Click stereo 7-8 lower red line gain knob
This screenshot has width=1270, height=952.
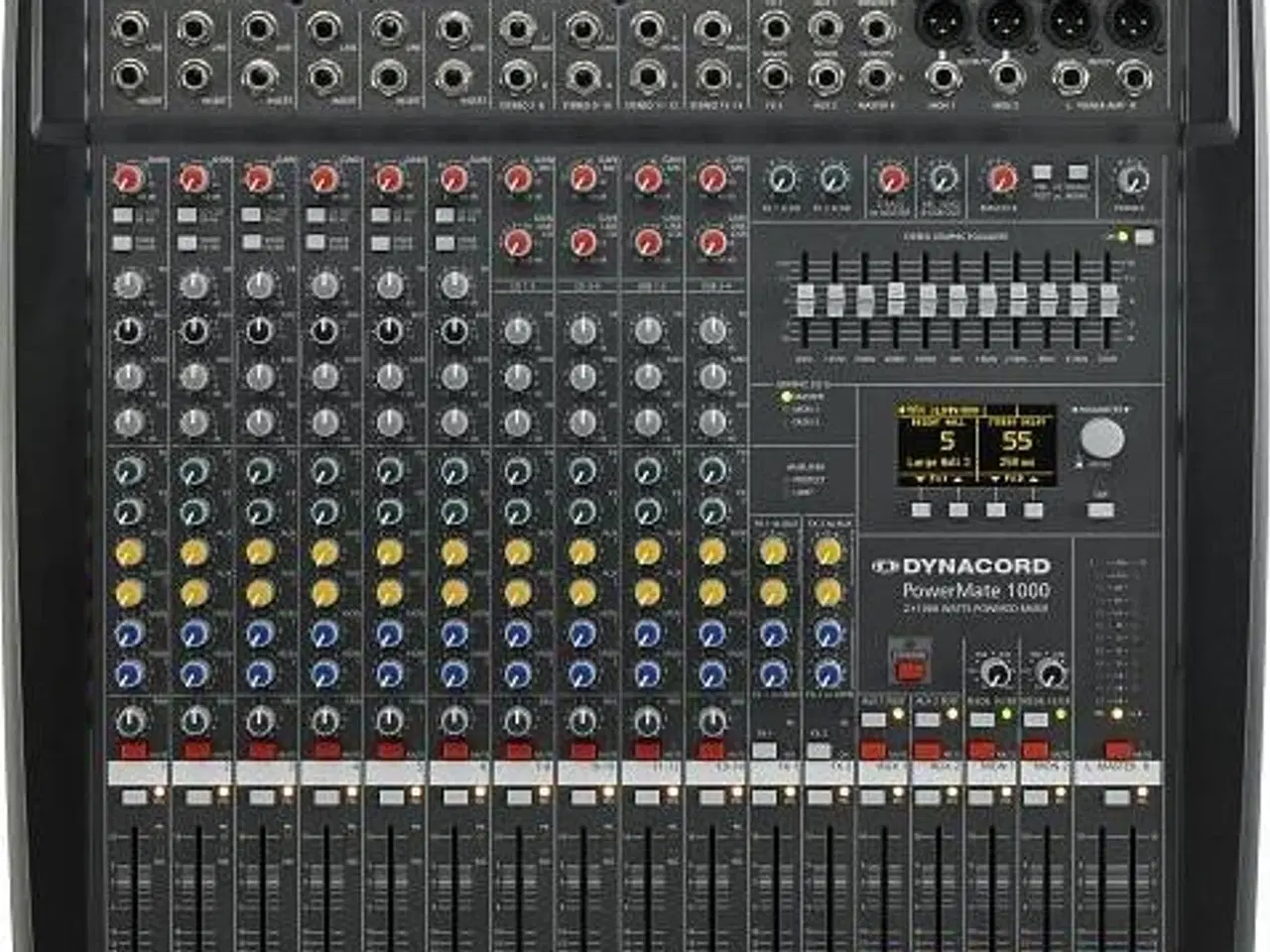coord(518,242)
